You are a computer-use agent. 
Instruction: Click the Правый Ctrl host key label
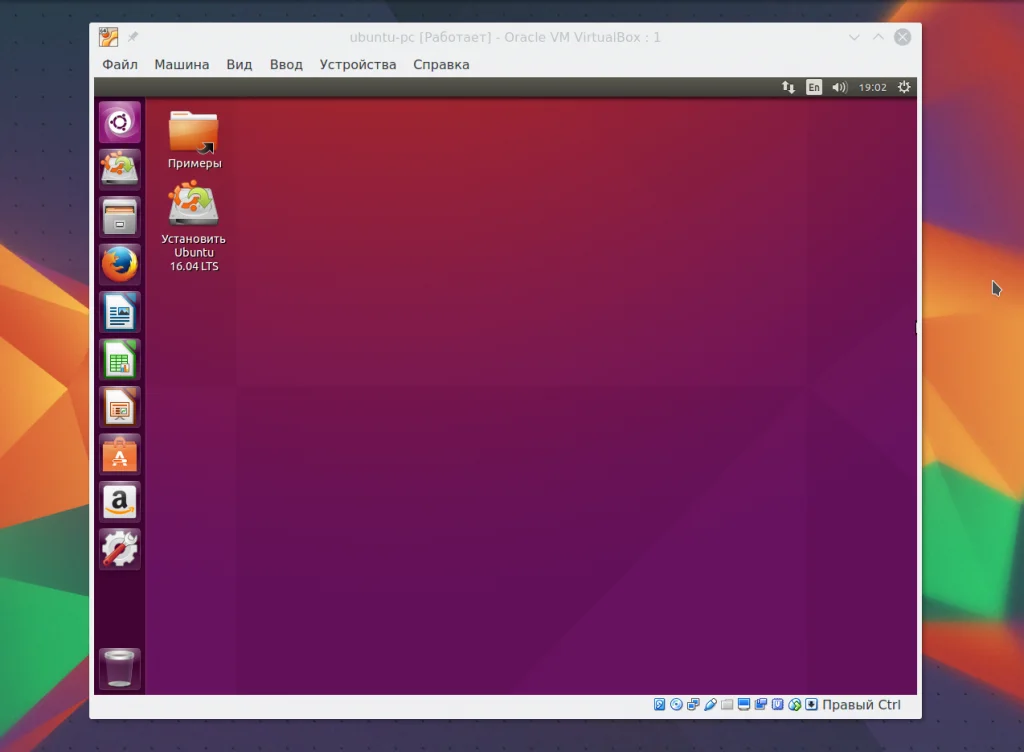pos(861,705)
